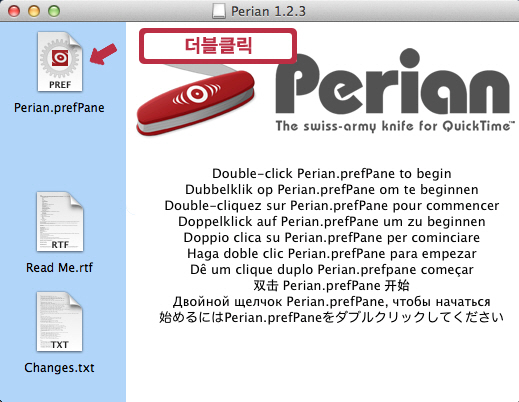Click the swiss-army knife for QuickTime tagline

coord(395,127)
